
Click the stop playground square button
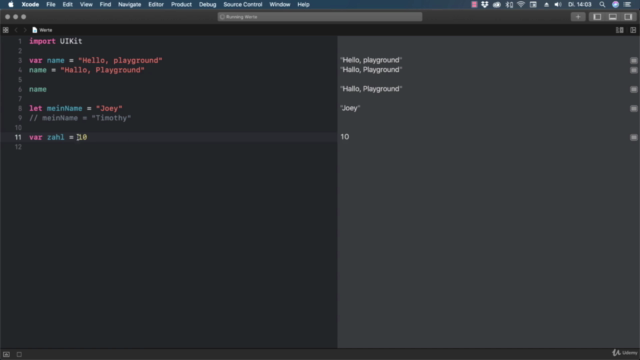[x=19, y=354]
